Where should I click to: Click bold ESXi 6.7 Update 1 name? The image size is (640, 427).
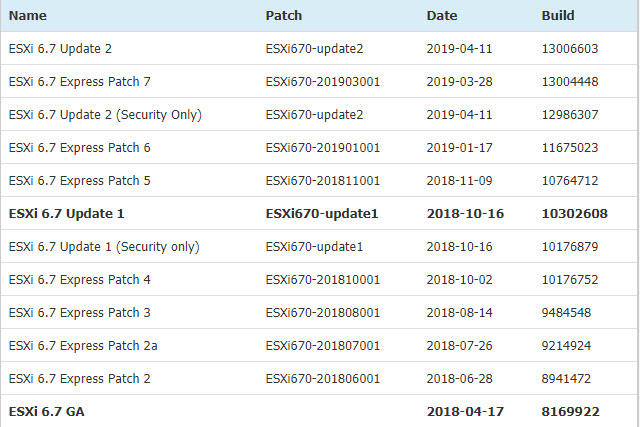click(x=67, y=214)
